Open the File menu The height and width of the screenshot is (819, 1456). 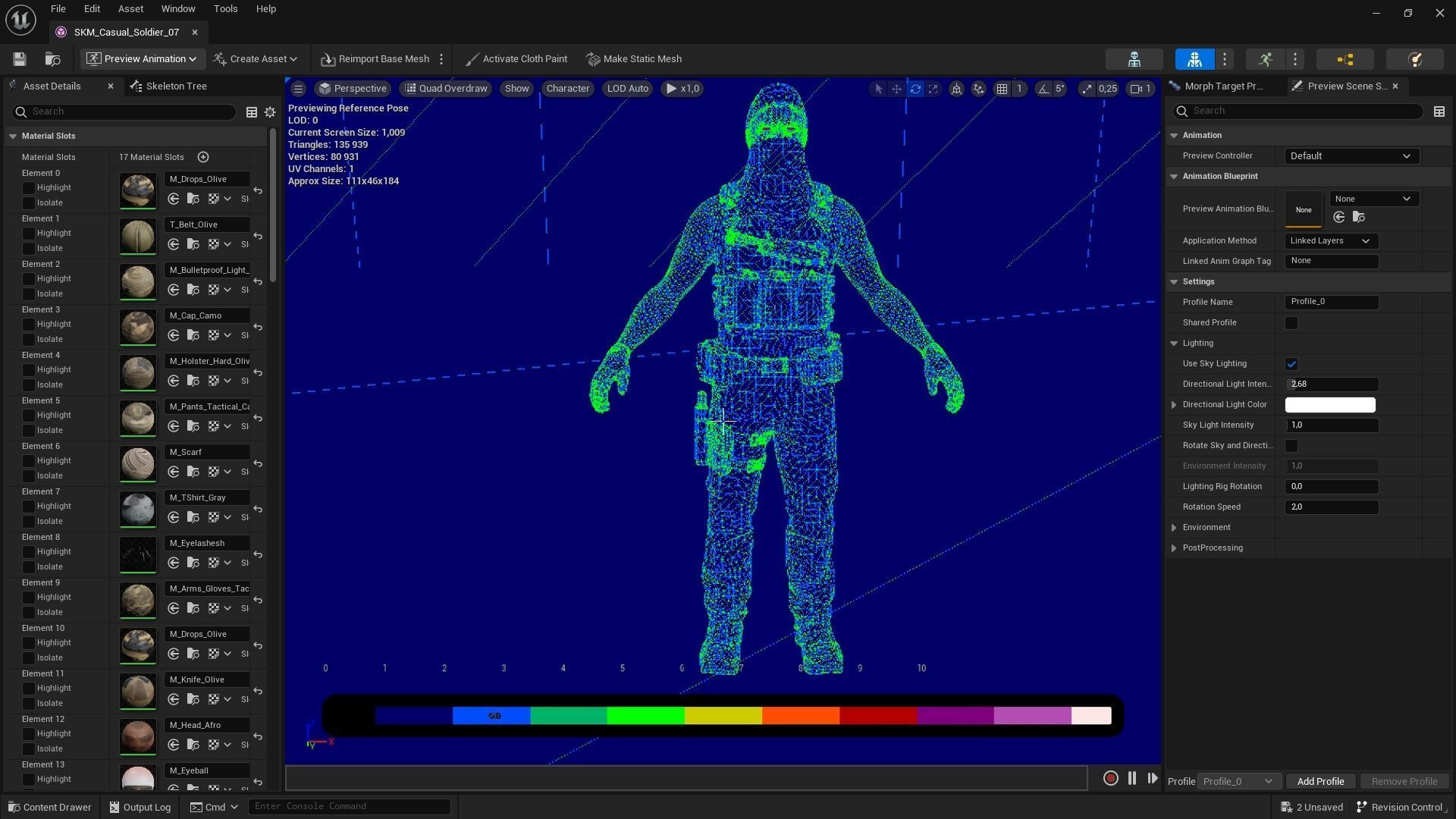tap(58, 9)
